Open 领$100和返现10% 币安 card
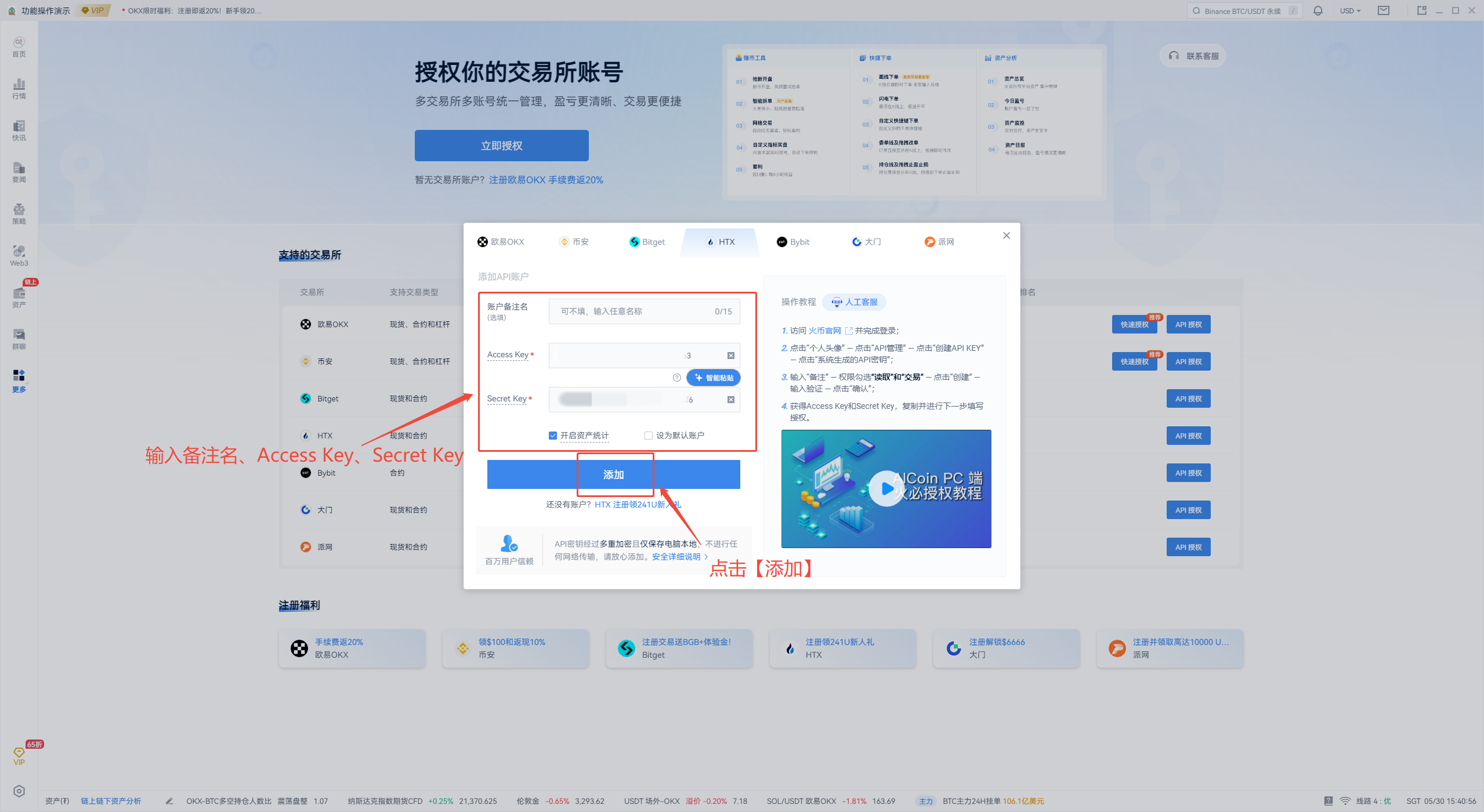The width and height of the screenshot is (1484, 812). coord(516,648)
